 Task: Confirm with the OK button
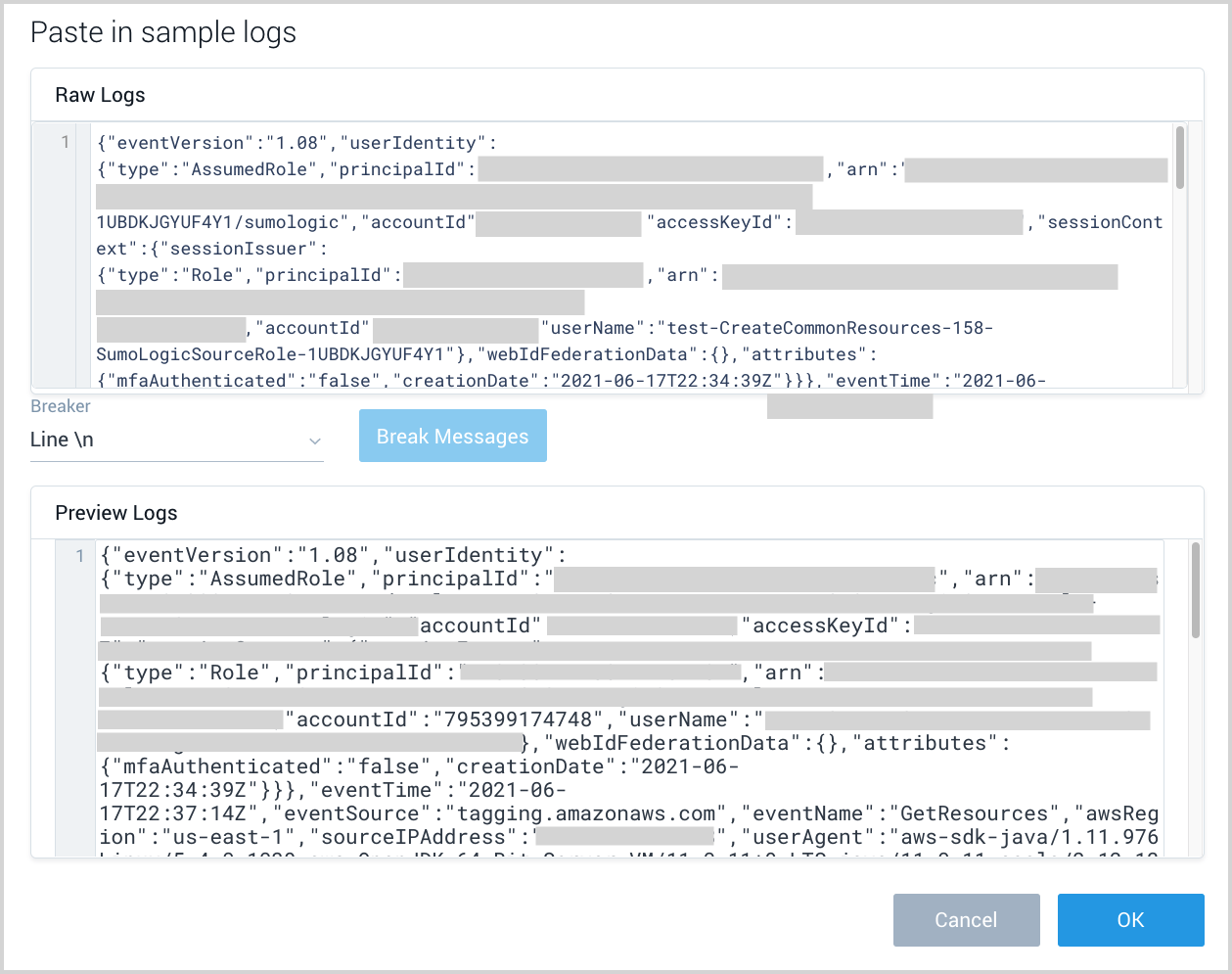click(x=1130, y=920)
